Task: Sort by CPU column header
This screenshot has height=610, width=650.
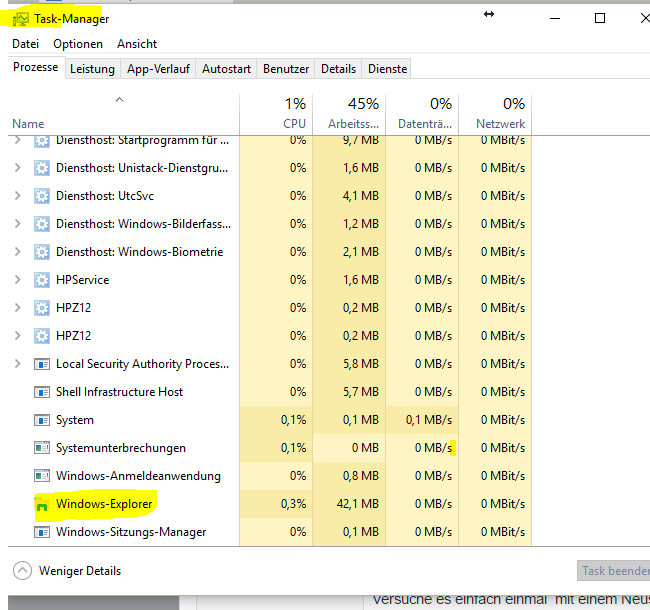Action: (276, 114)
